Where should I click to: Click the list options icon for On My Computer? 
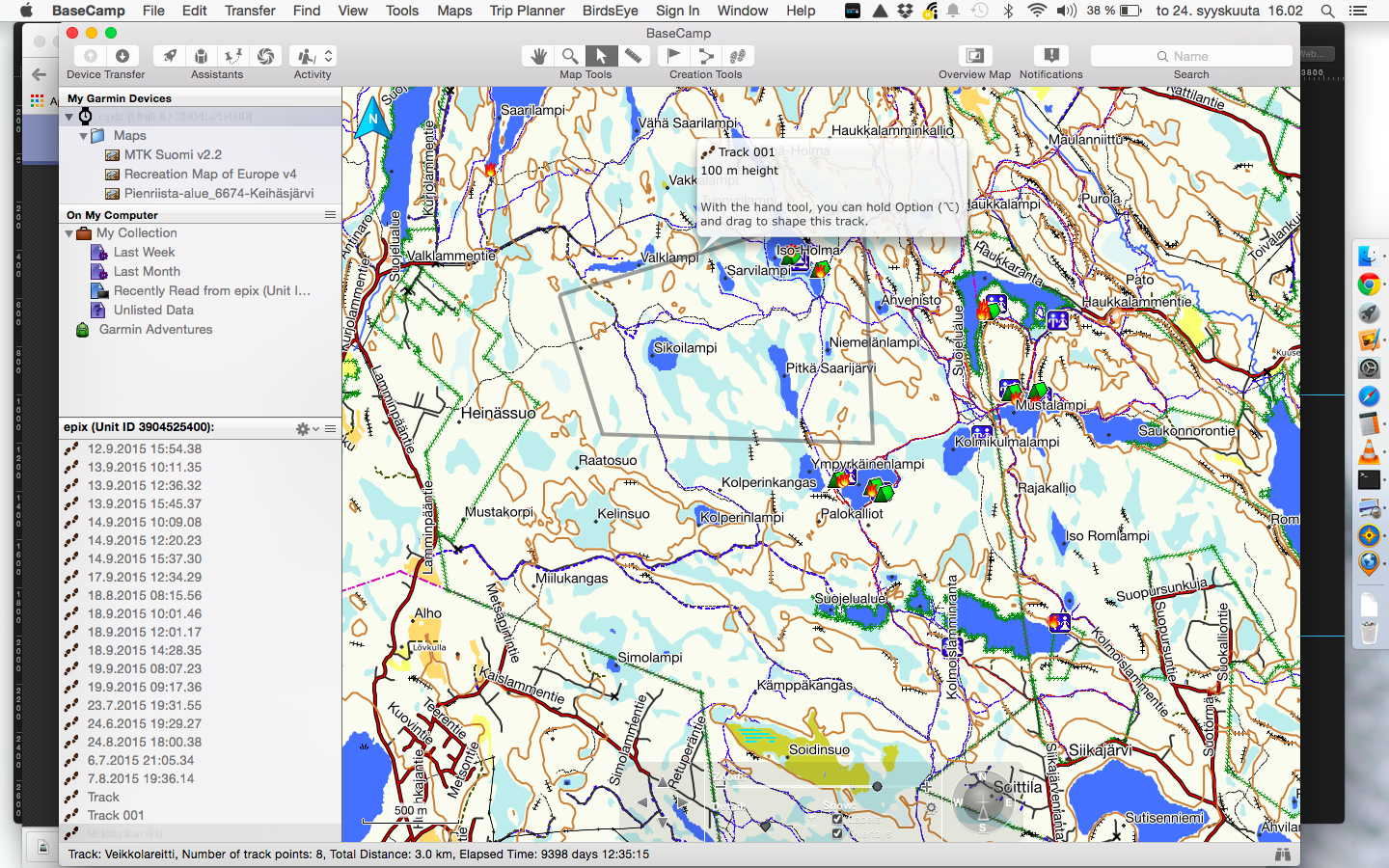(331, 214)
